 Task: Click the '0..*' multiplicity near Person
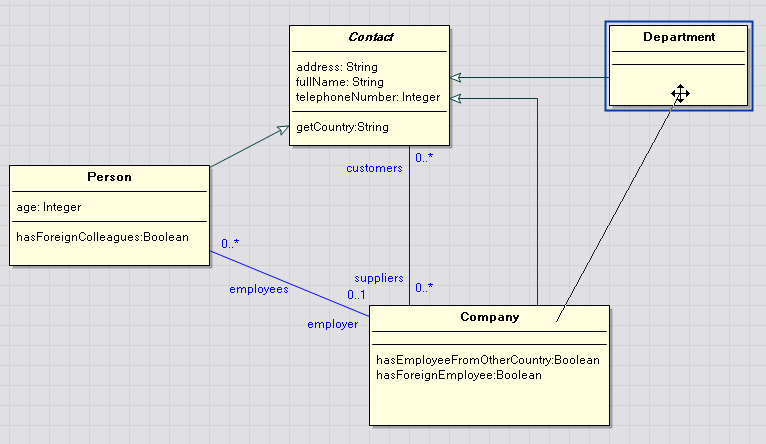point(230,243)
